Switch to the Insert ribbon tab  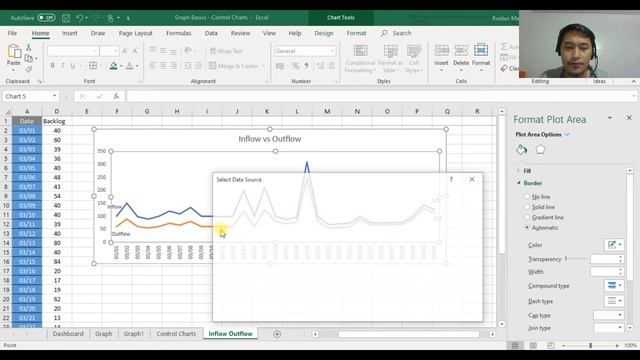click(x=70, y=33)
